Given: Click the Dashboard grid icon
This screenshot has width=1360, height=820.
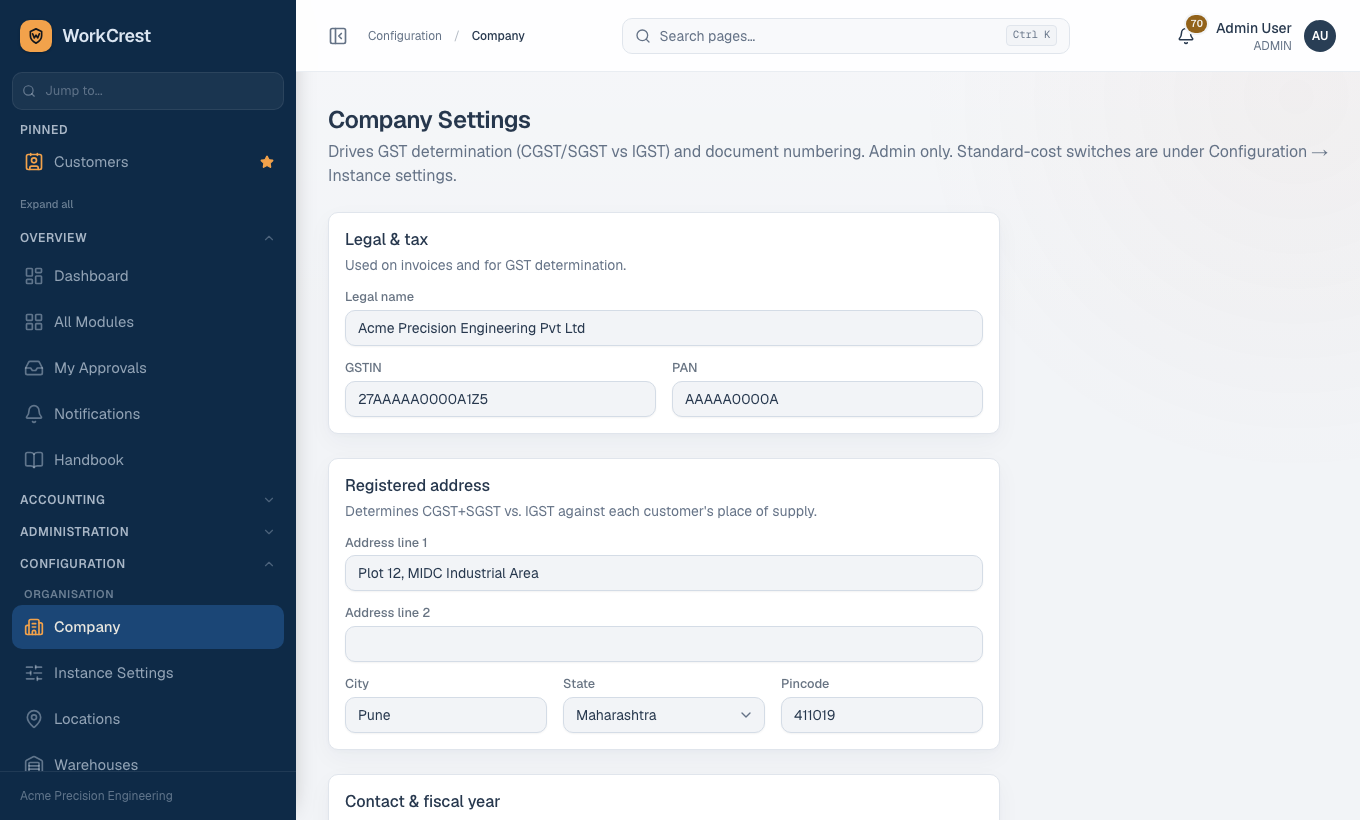Looking at the screenshot, I should point(34,276).
